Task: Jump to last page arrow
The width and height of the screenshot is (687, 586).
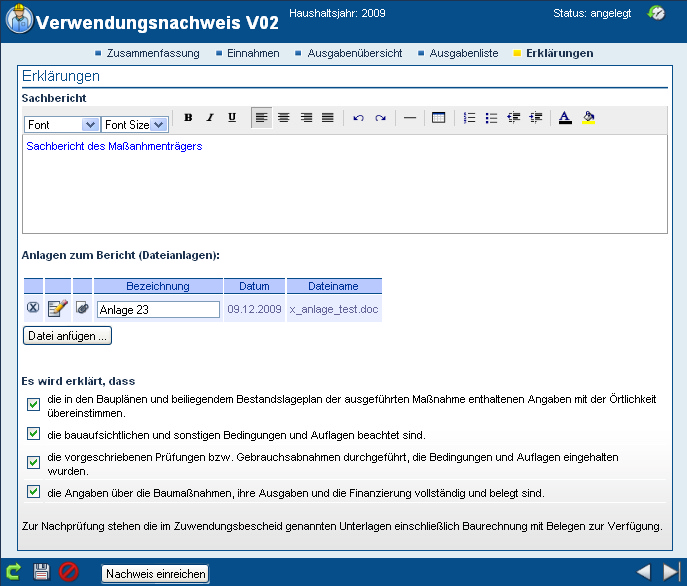Action: [672, 572]
